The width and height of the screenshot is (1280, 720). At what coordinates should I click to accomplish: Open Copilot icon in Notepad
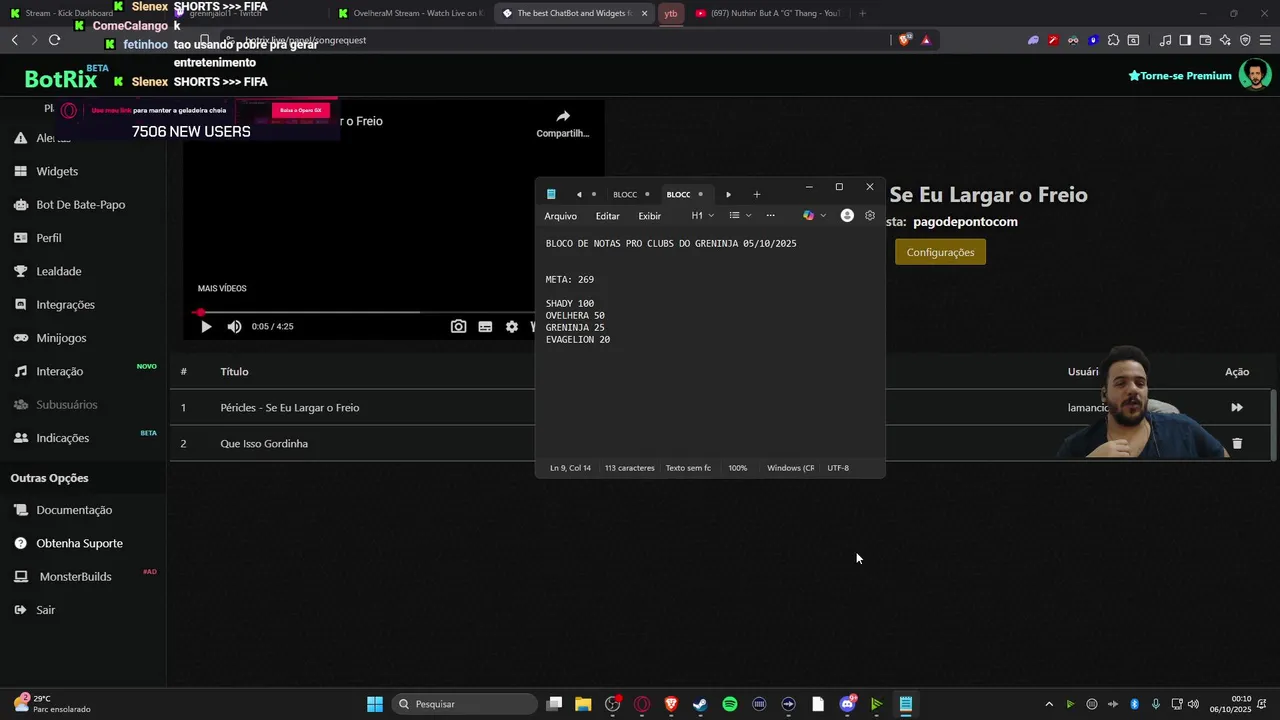(808, 216)
